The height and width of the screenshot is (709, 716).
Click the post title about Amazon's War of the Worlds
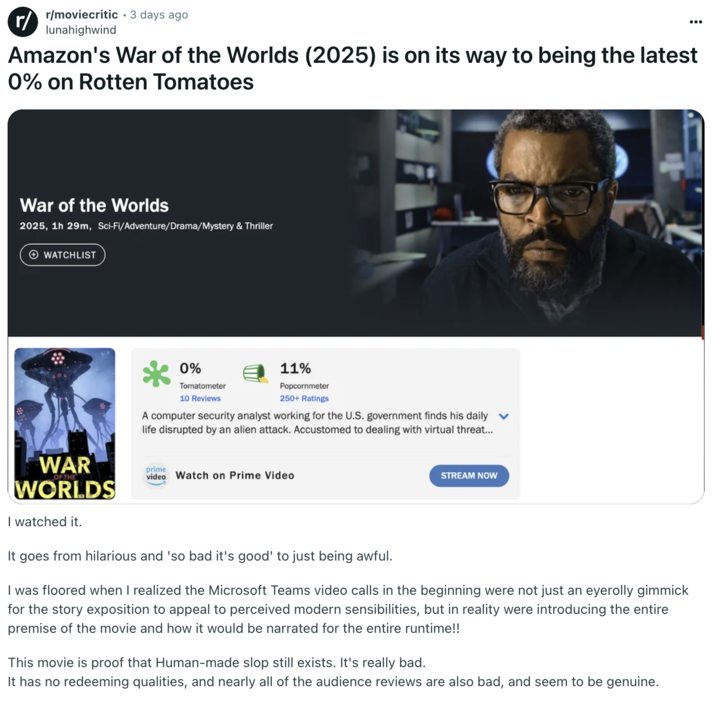(x=353, y=68)
